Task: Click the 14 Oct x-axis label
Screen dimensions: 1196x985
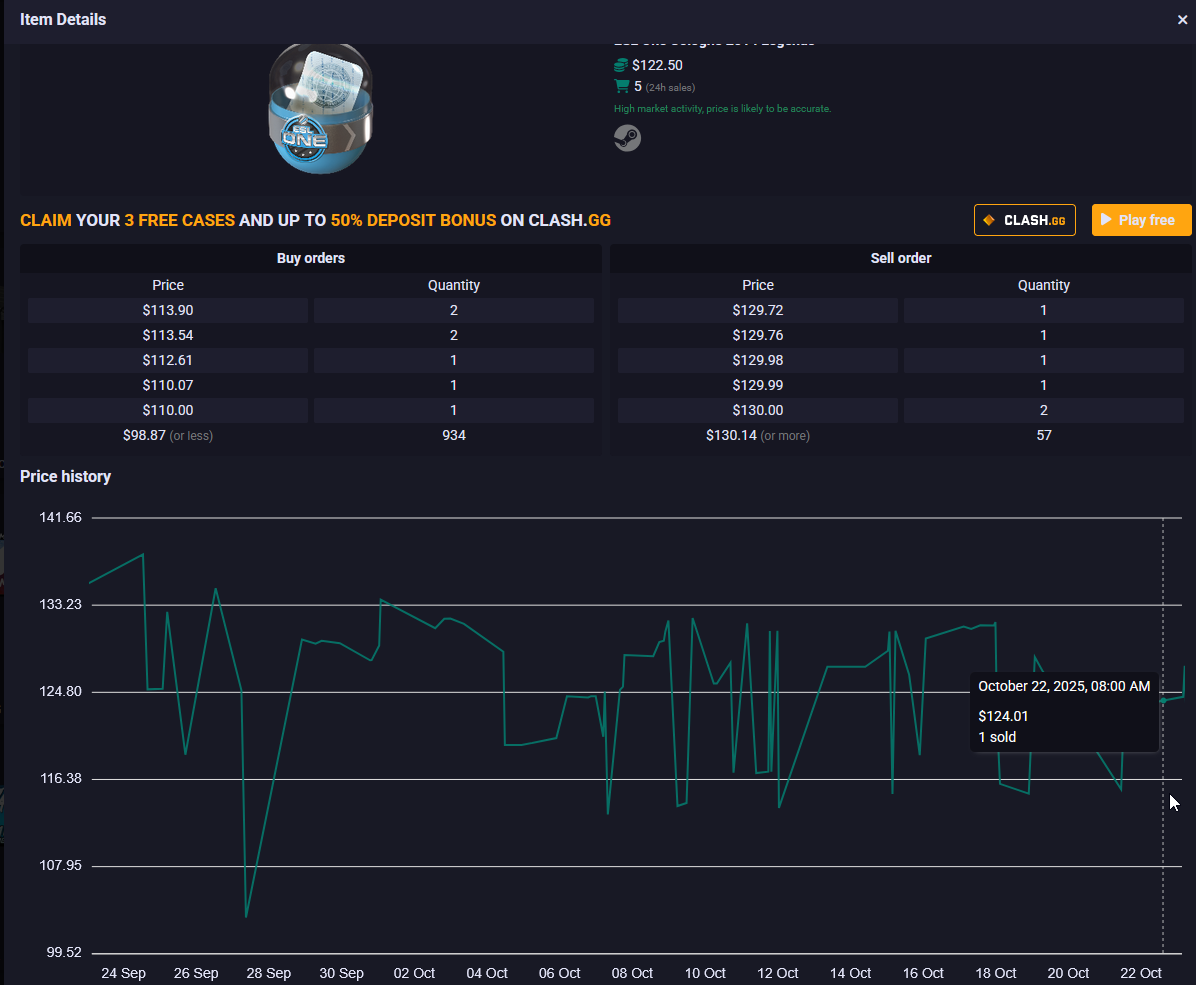Action: [x=850, y=974]
